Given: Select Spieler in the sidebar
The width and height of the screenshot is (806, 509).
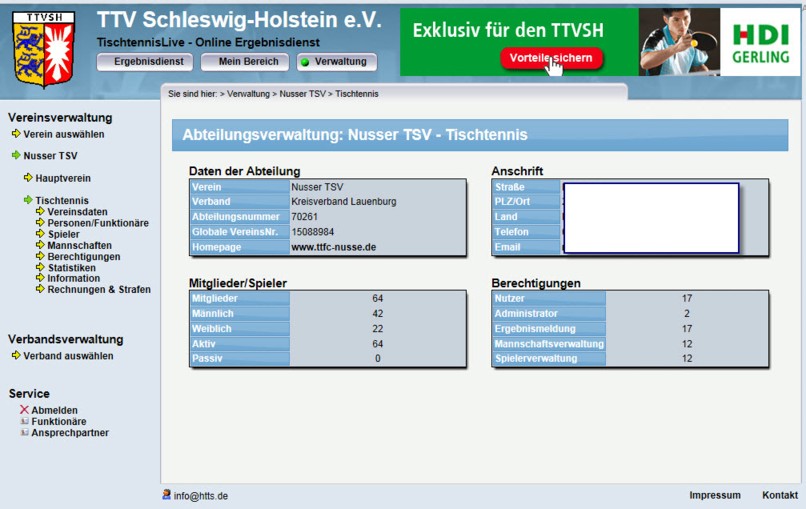Looking at the screenshot, I should 63,234.
